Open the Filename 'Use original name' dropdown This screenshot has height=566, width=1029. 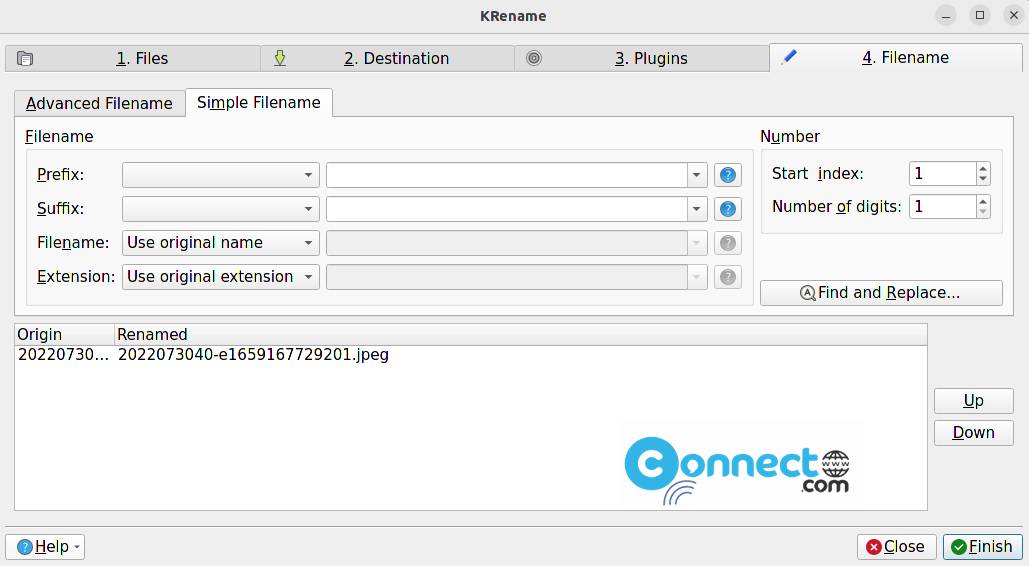pyautogui.click(x=220, y=243)
